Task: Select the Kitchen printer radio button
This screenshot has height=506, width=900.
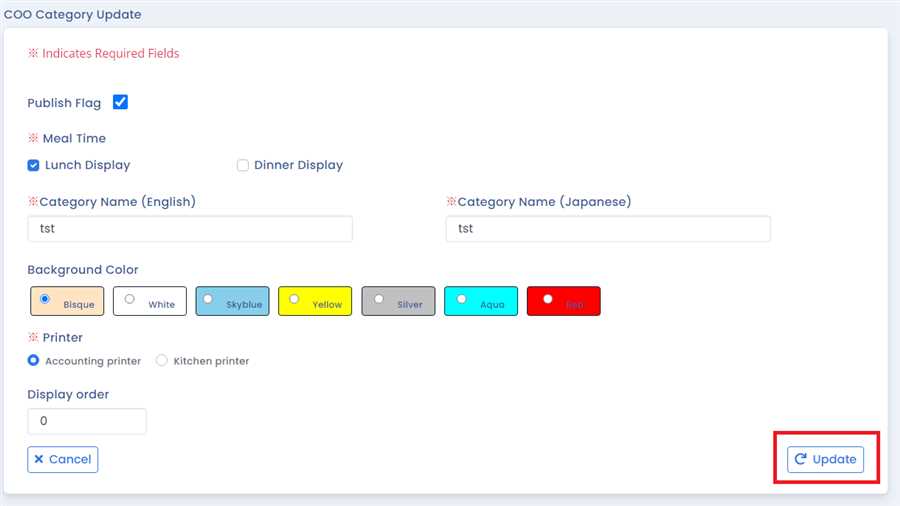Action: [x=162, y=360]
